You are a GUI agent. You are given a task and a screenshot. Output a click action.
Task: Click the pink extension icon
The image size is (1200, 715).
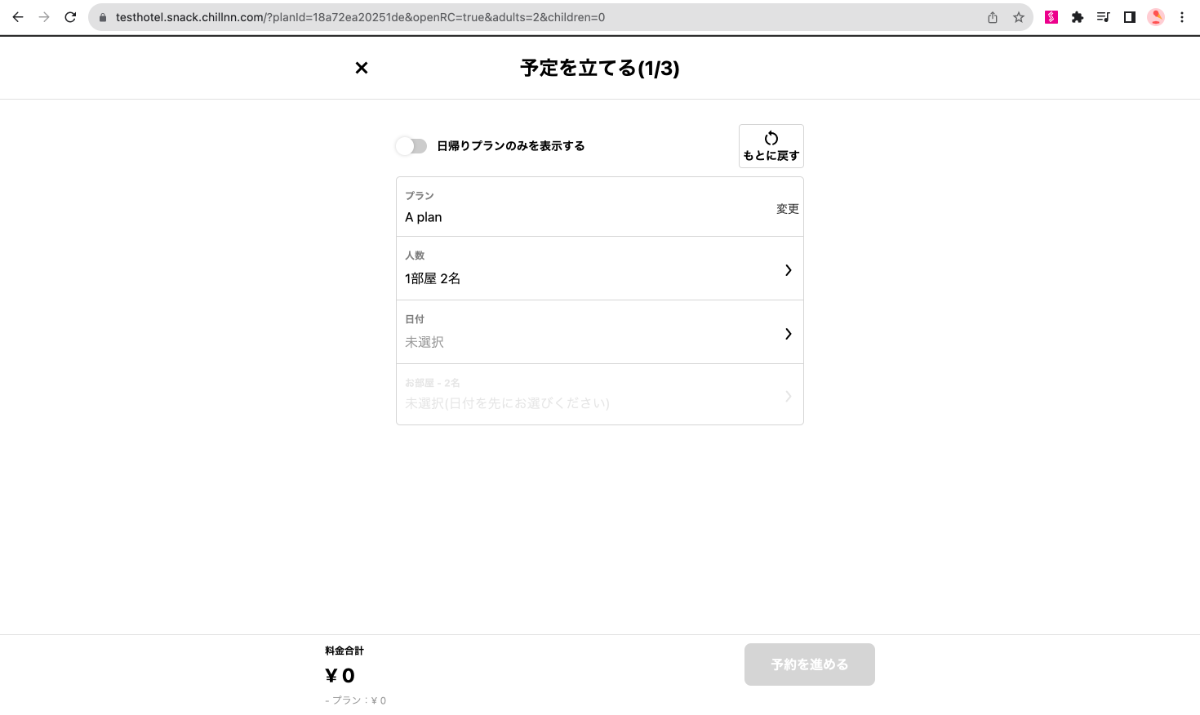click(x=1051, y=17)
